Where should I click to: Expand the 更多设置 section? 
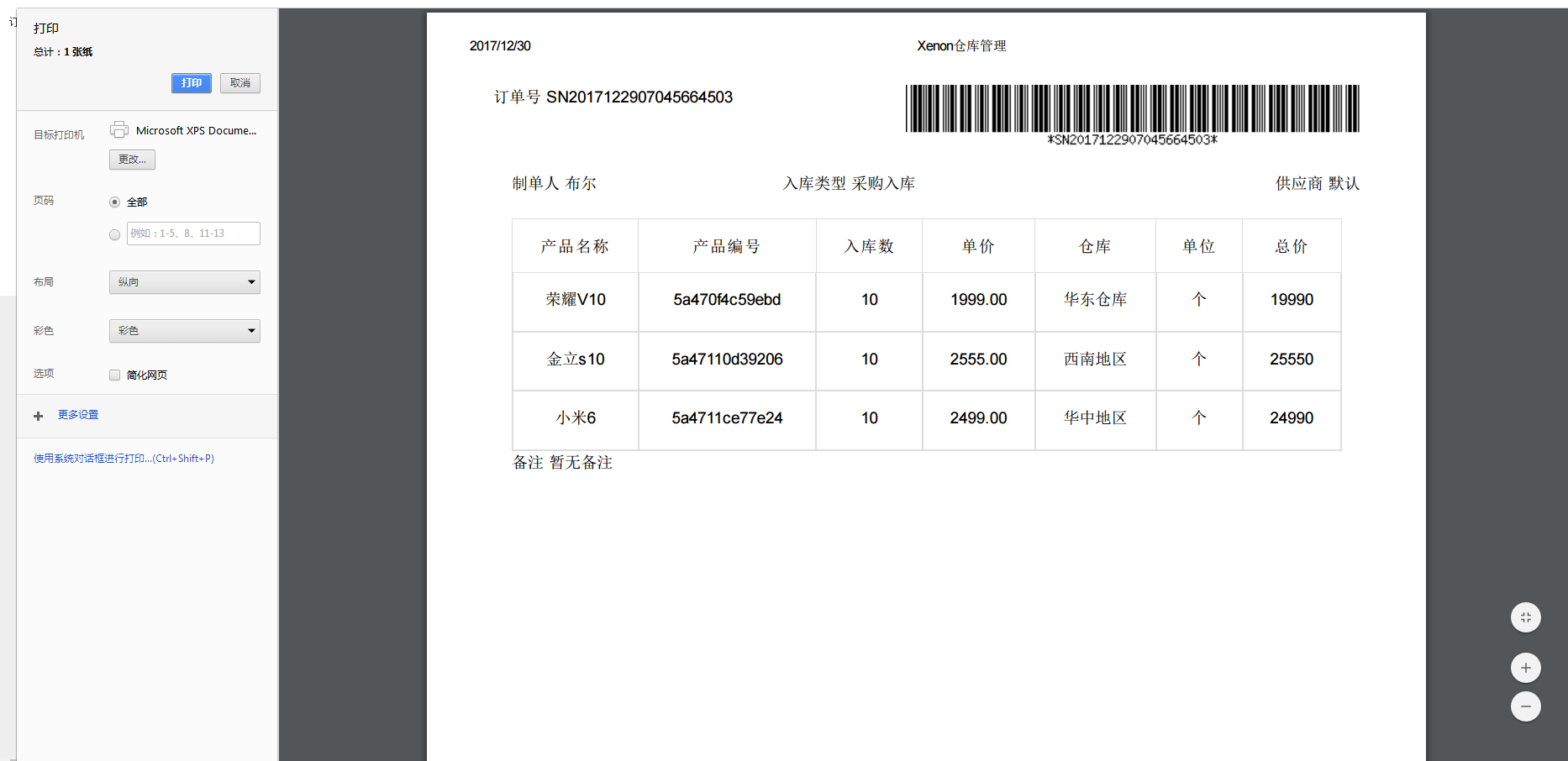[x=78, y=414]
